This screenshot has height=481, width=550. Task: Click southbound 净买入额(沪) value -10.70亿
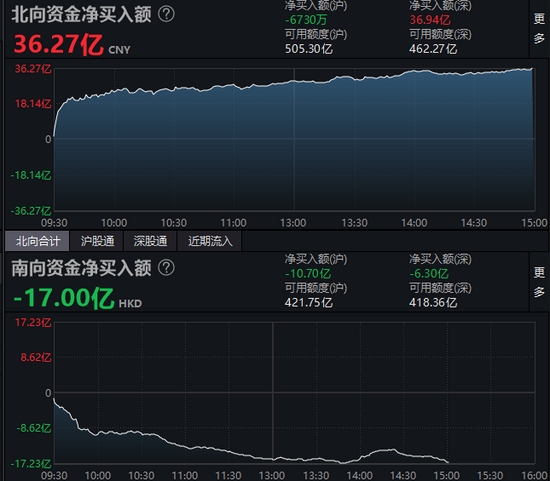[x=308, y=274]
